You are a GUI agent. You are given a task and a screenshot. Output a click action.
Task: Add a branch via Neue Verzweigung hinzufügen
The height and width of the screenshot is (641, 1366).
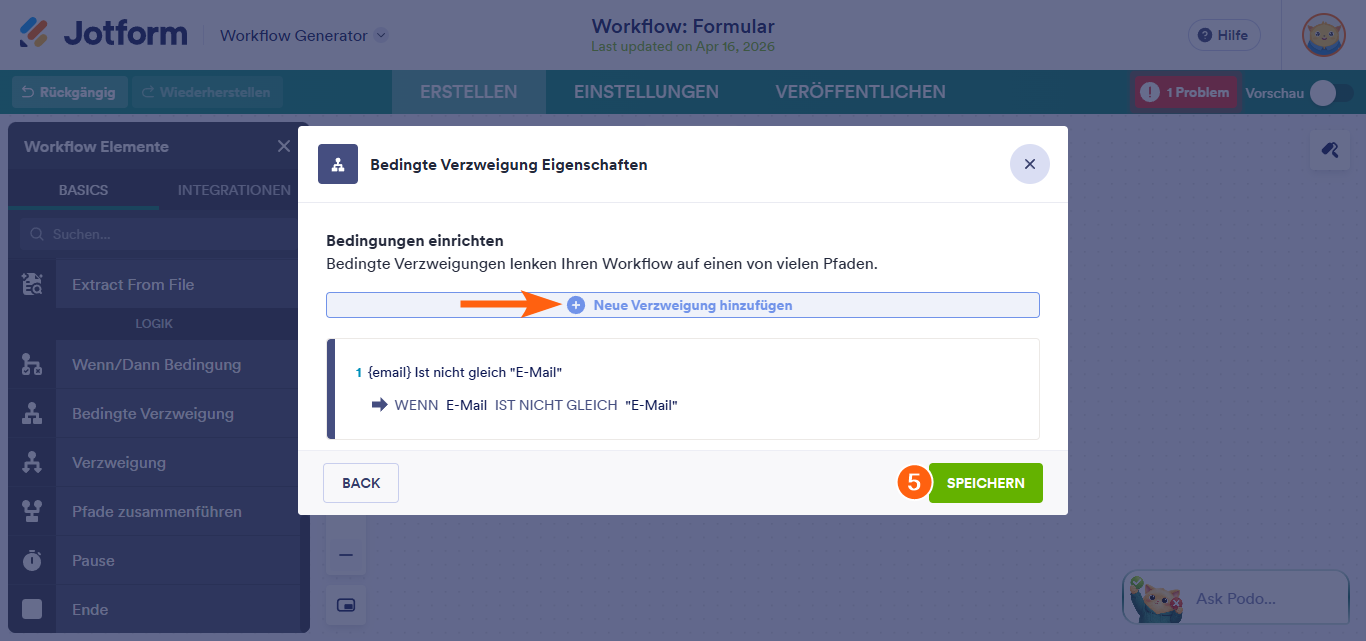click(683, 305)
